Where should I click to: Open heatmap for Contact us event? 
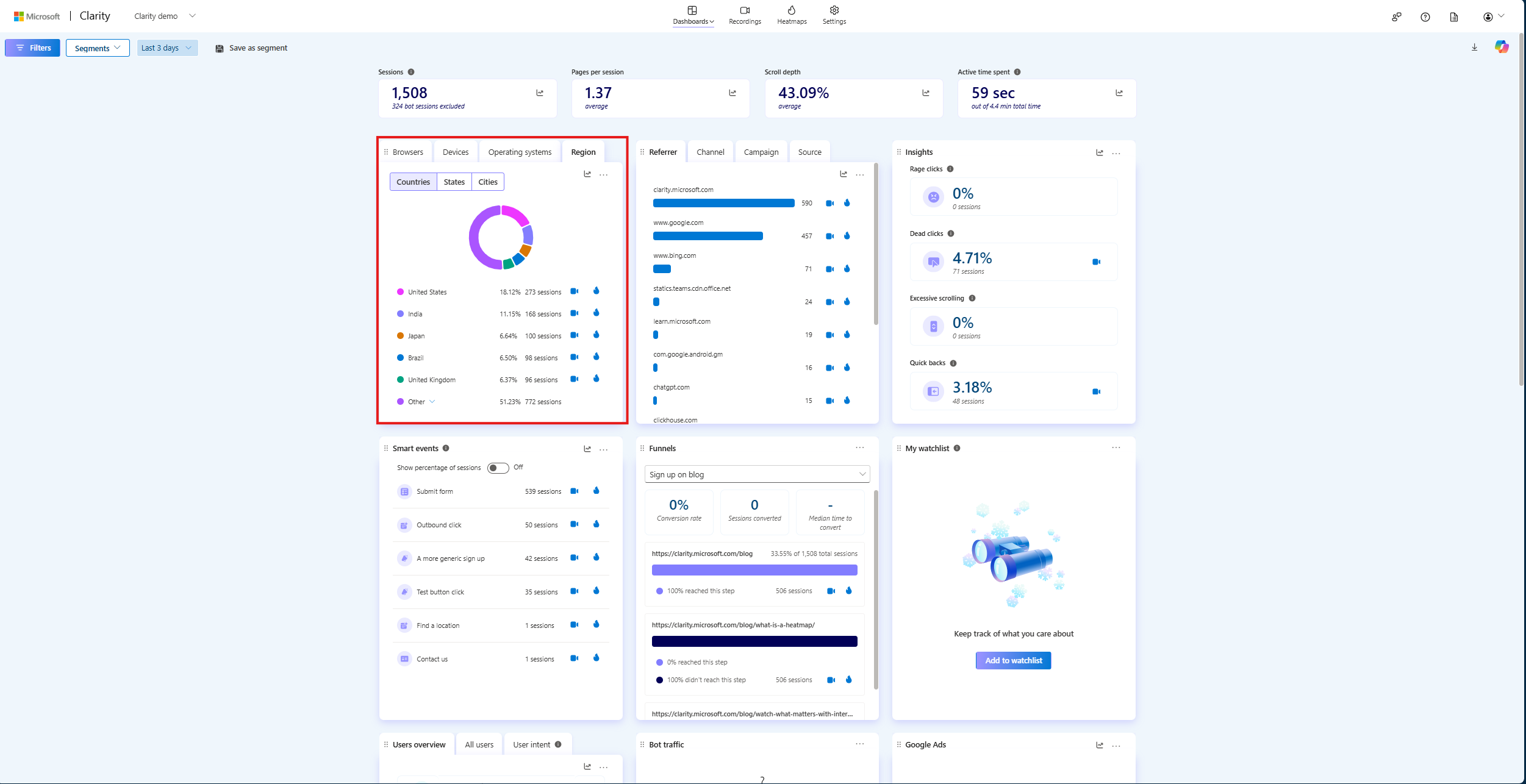596,658
